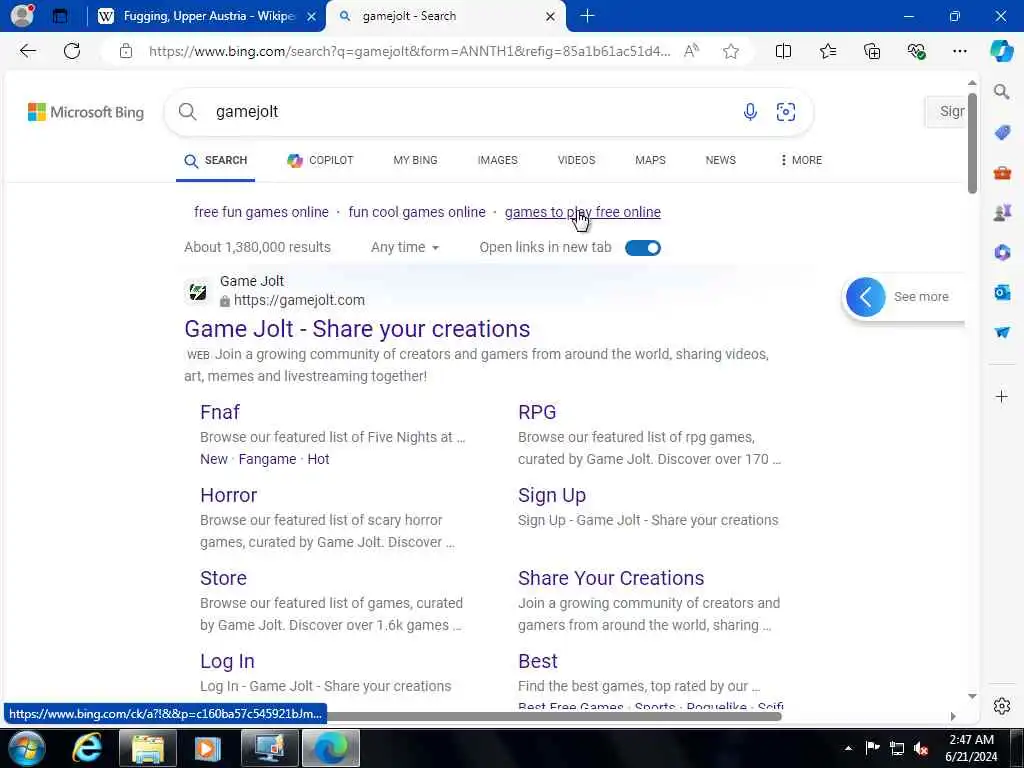Image resolution: width=1024 pixels, height=768 pixels.
Task: Reload the page with refresh icon
Action: coord(72,51)
